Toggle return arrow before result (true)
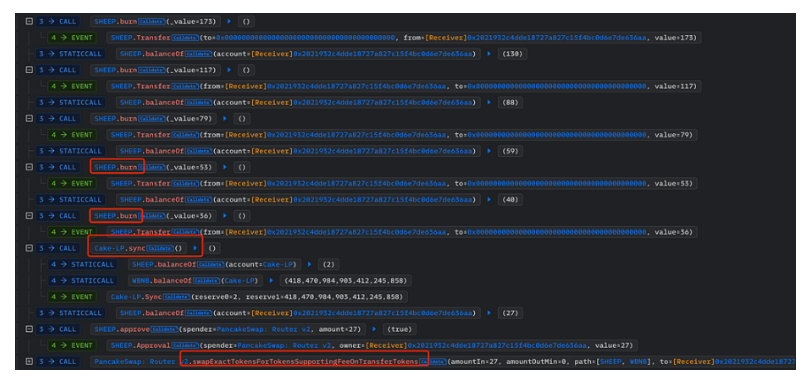Viewport: 809px width, 382px height. [x=375, y=329]
